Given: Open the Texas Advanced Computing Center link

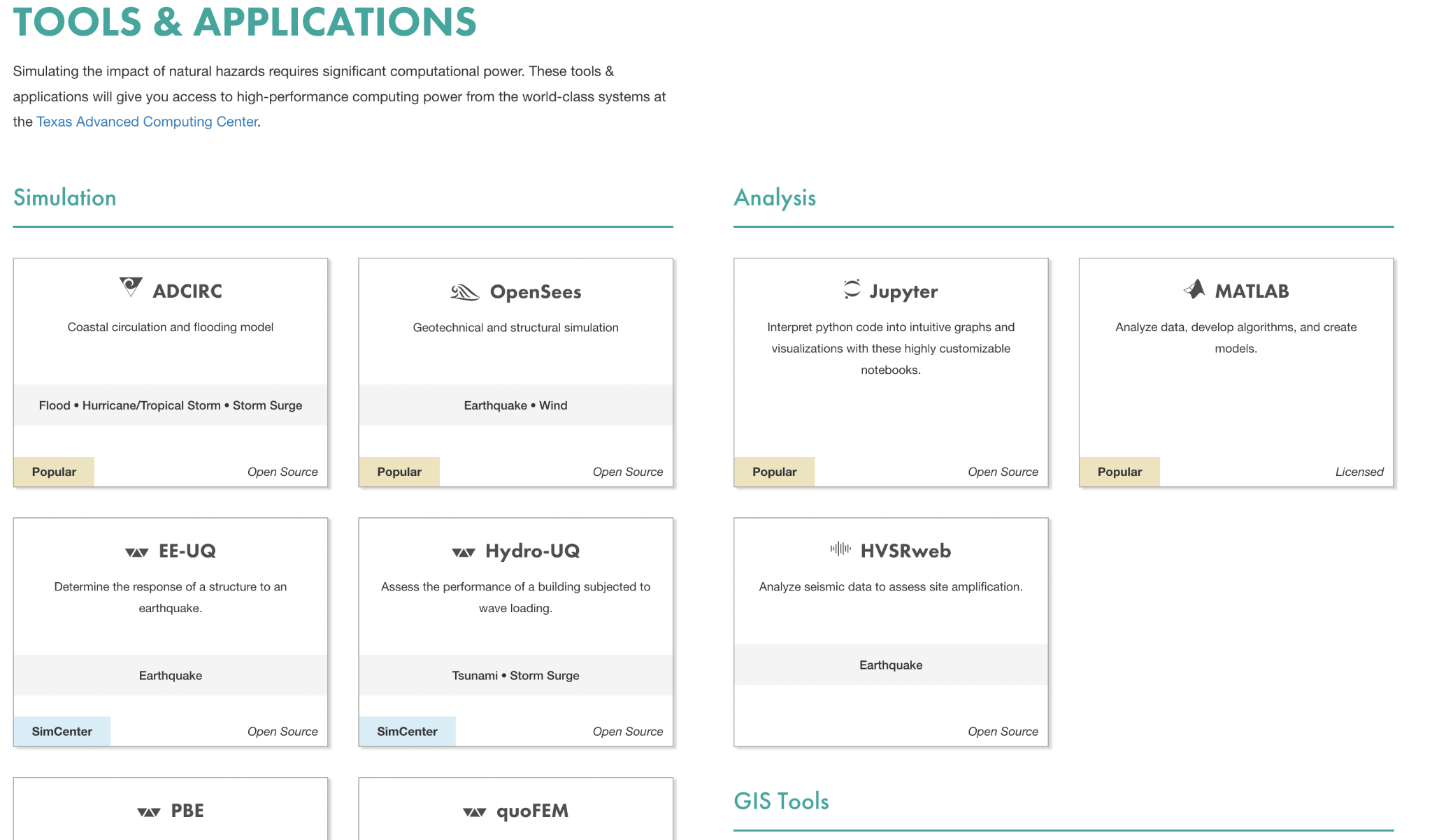Looking at the screenshot, I should pyautogui.click(x=147, y=122).
